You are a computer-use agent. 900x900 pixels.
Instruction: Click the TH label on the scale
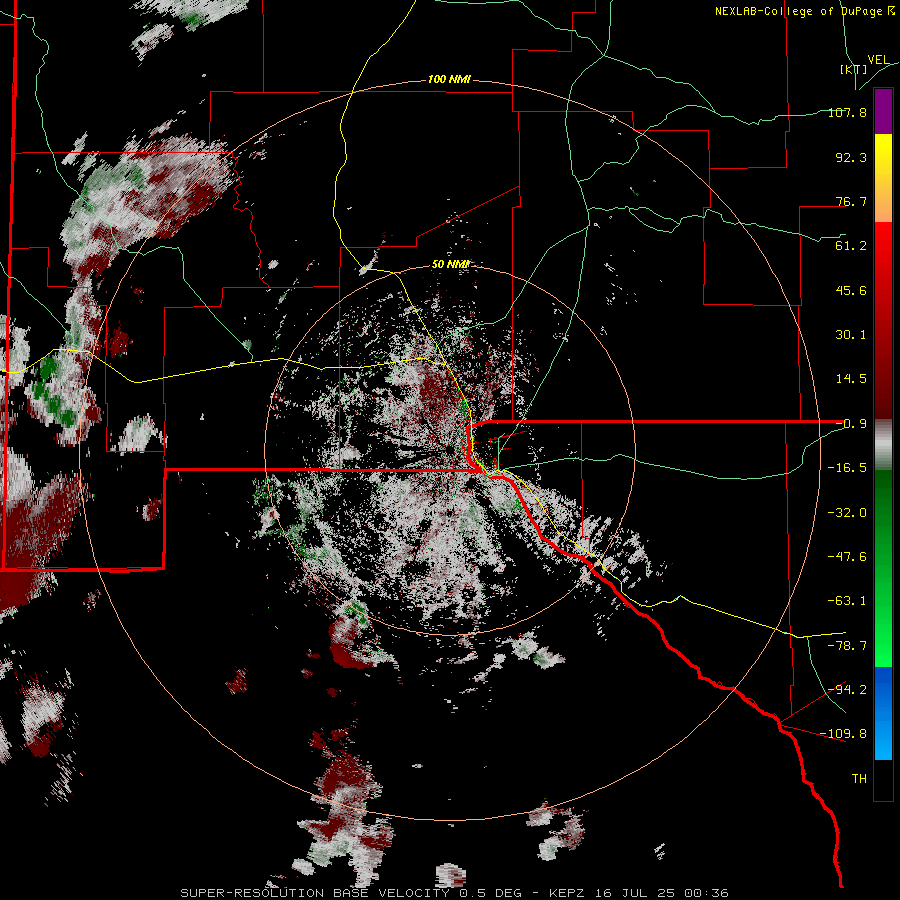coord(859,779)
